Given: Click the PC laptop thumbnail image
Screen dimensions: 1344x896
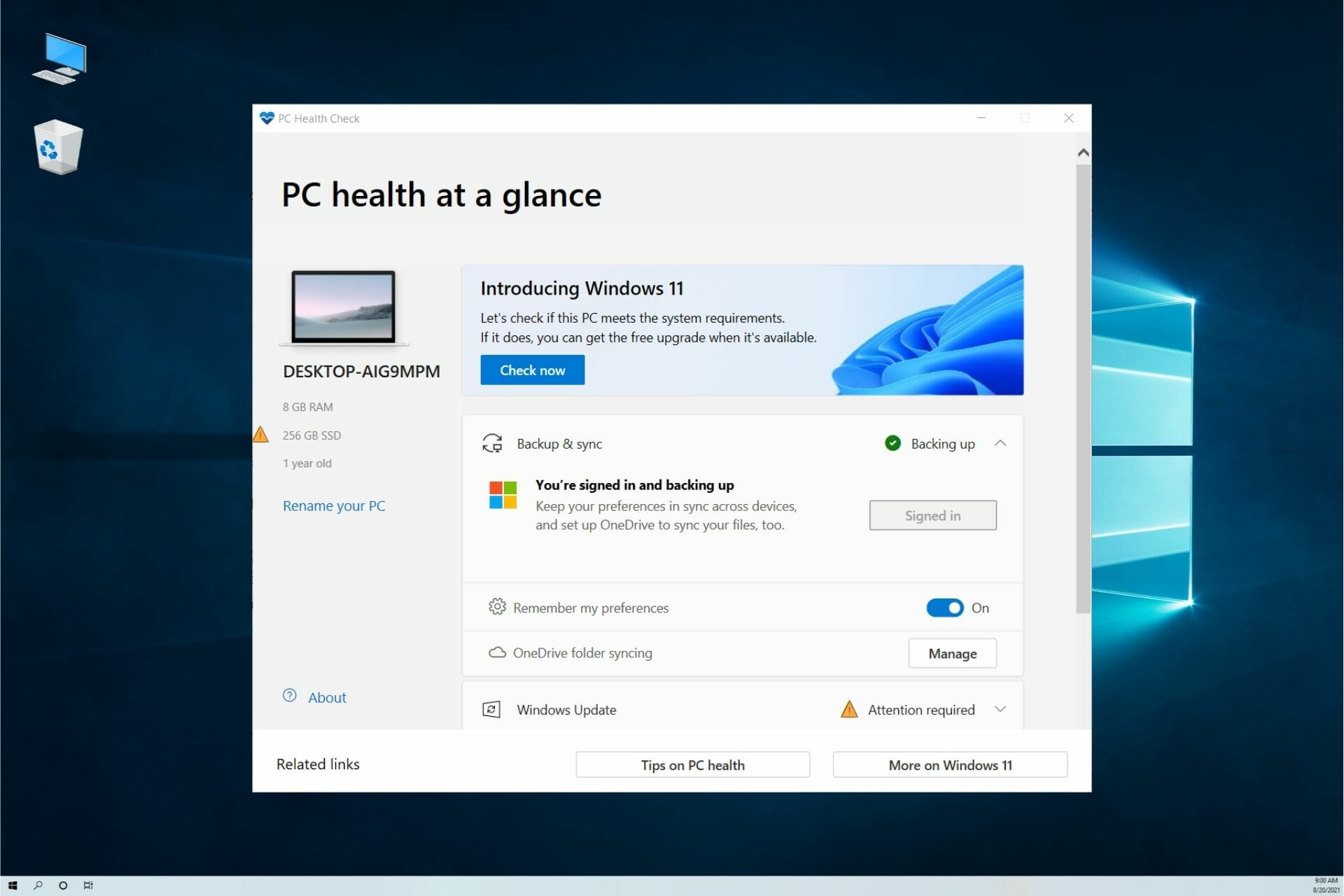Looking at the screenshot, I should (342, 308).
